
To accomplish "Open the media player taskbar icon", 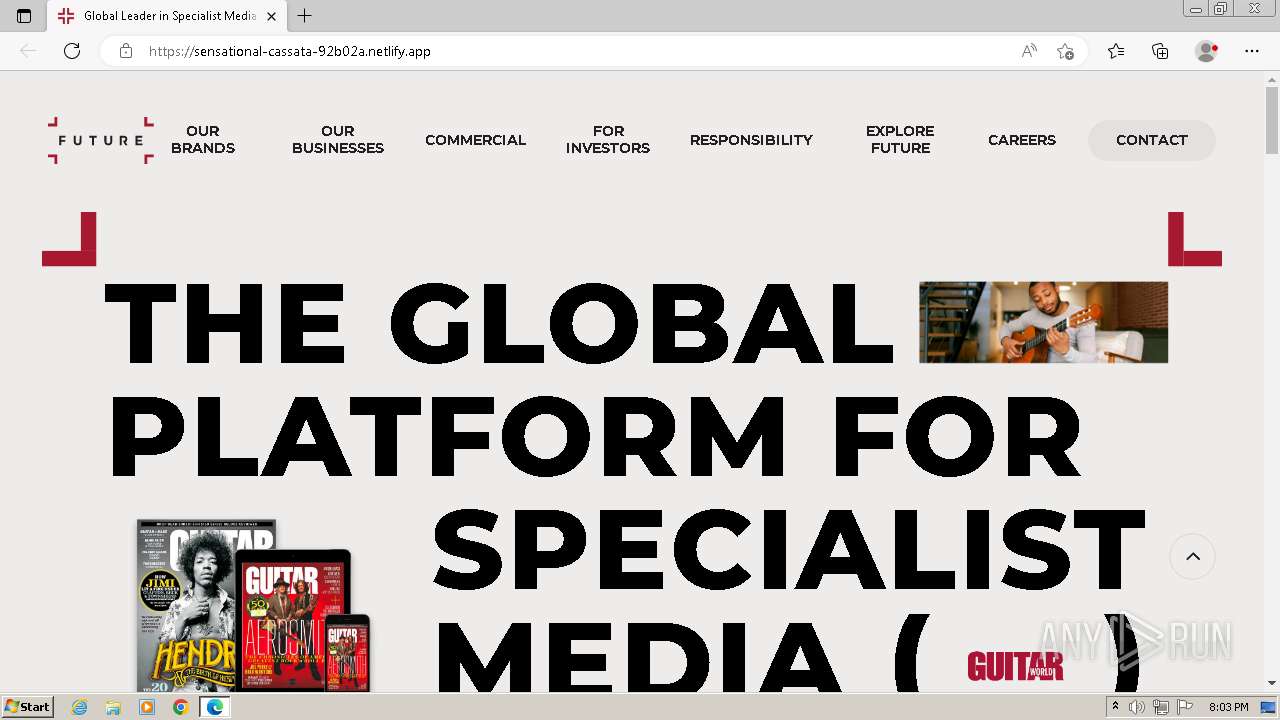I will point(147,707).
